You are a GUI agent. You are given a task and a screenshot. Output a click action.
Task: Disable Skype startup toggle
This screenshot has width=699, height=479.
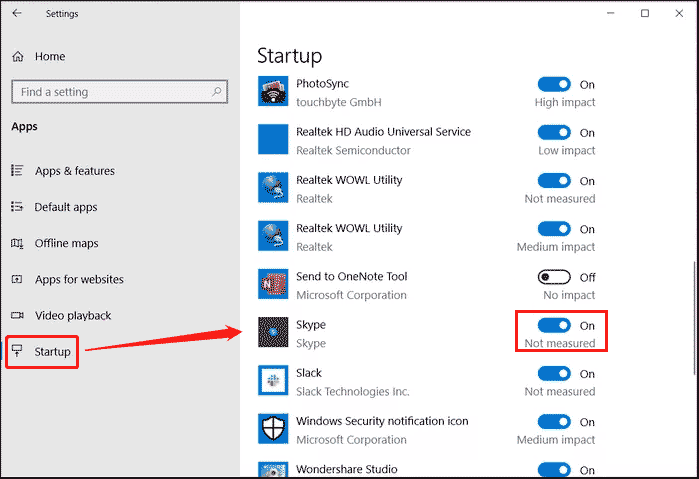pos(554,325)
